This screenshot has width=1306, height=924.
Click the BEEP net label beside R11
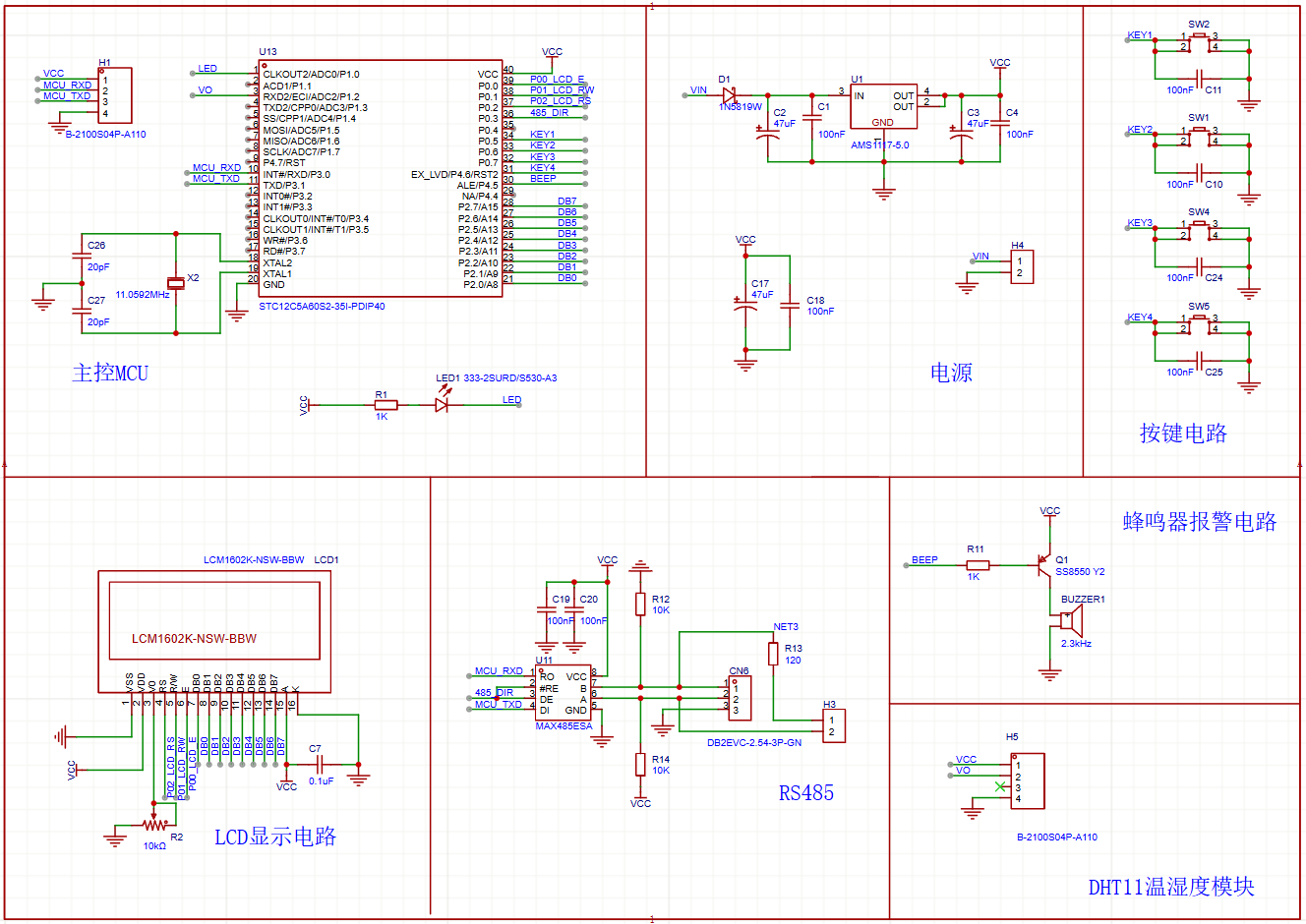pyautogui.click(x=924, y=560)
